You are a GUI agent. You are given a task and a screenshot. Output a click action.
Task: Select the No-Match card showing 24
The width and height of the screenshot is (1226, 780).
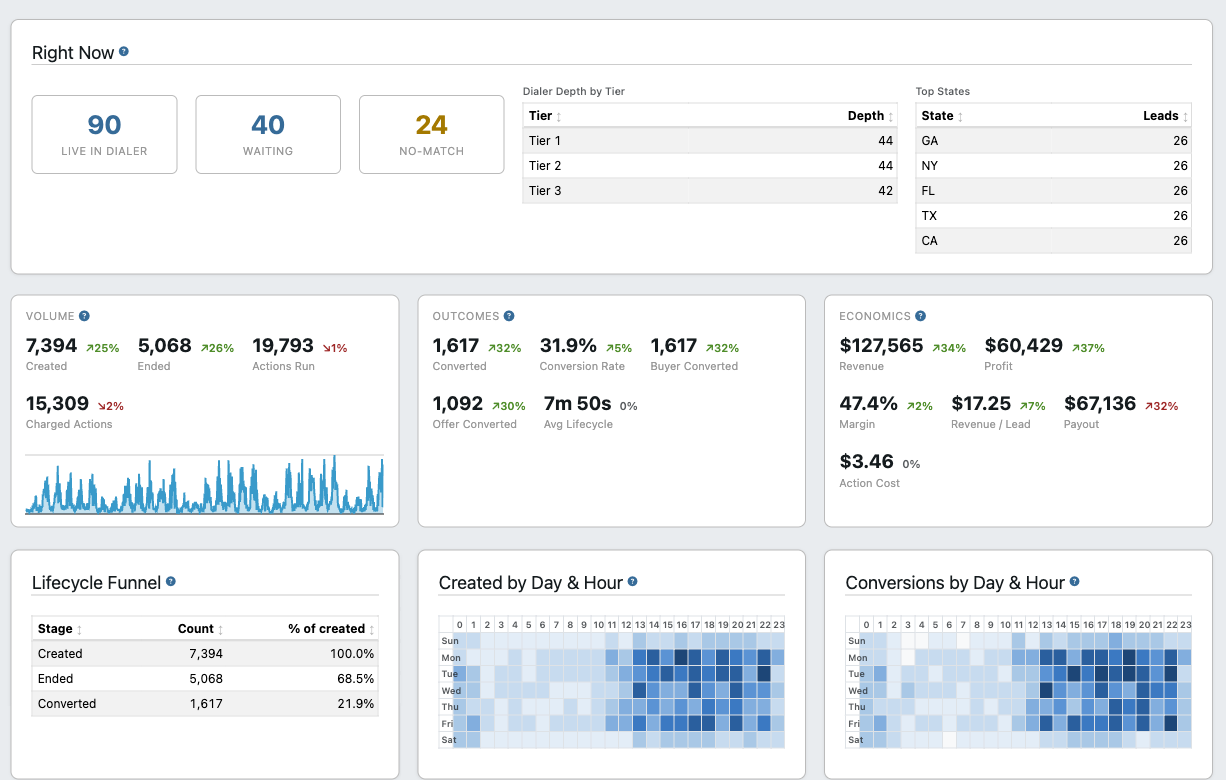pos(432,135)
